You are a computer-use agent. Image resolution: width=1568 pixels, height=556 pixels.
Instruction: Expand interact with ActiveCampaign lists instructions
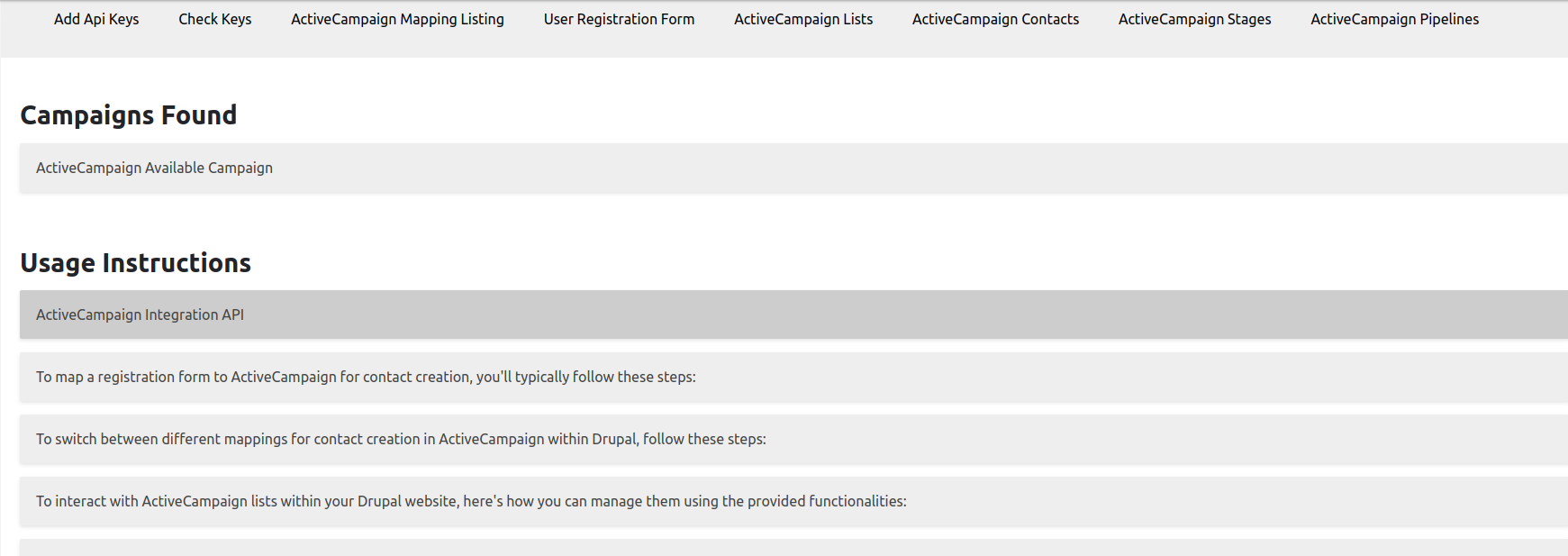[793, 501]
